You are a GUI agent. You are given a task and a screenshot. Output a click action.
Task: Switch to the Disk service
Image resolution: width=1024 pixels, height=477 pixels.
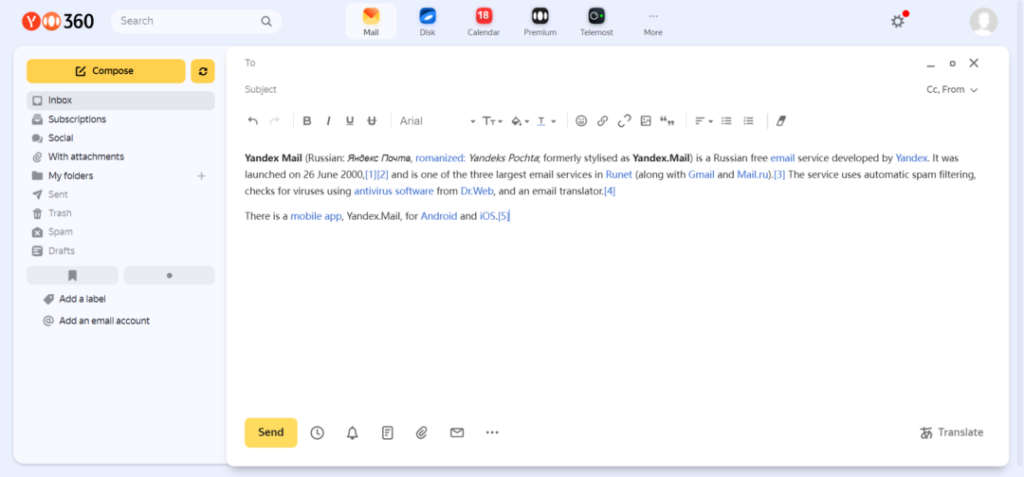[x=428, y=22]
